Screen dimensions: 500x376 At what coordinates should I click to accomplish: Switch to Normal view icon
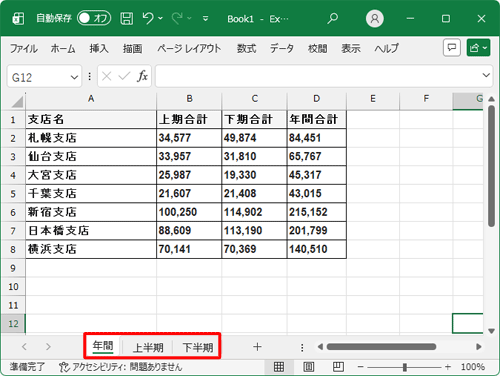pyautogui.click(x=279, y=367)
